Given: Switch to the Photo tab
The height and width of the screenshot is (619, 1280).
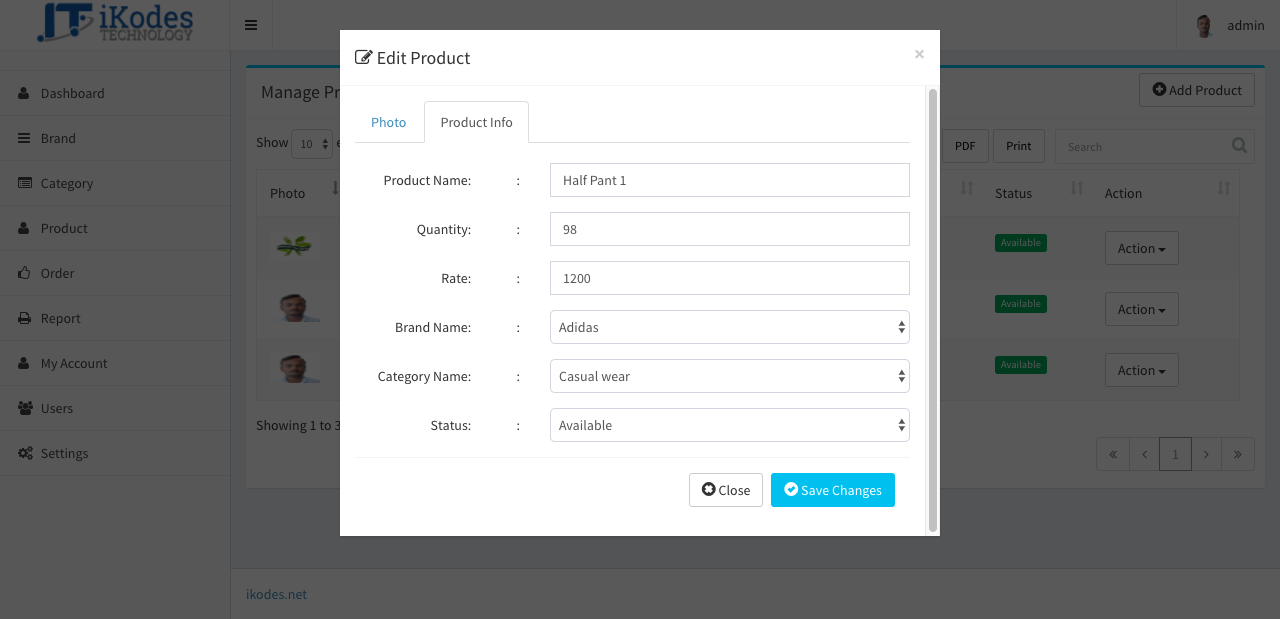Looking at the screenshot, I should 388,122.
